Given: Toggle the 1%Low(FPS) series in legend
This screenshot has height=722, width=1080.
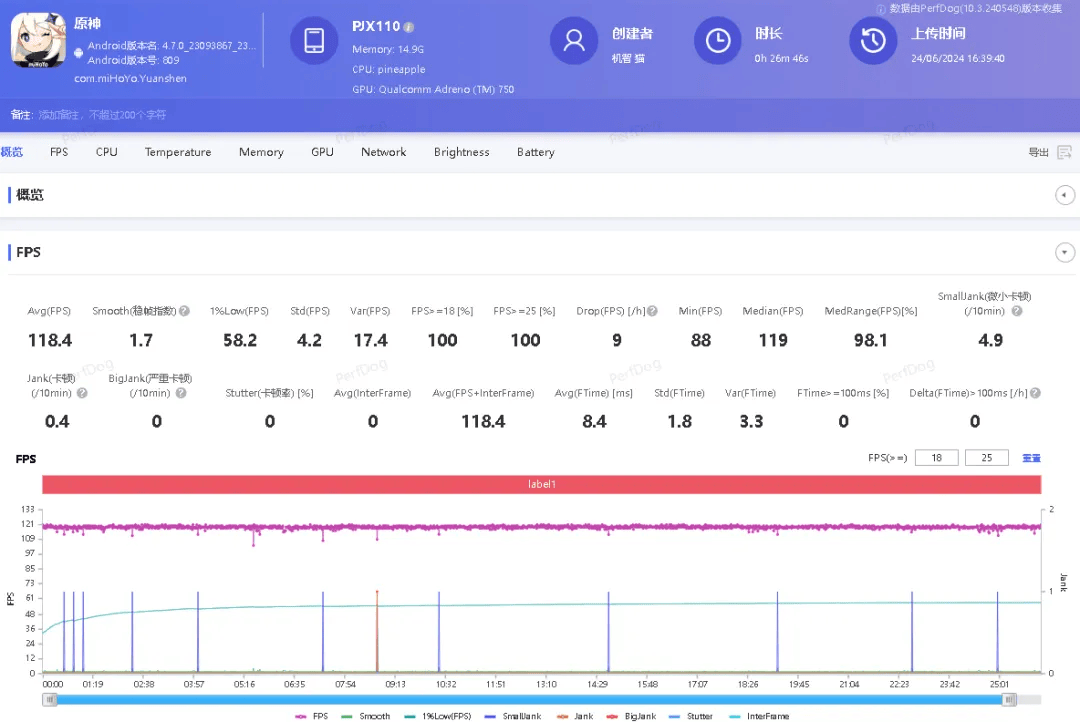Looking at the screenshot, I should [437, 716].
